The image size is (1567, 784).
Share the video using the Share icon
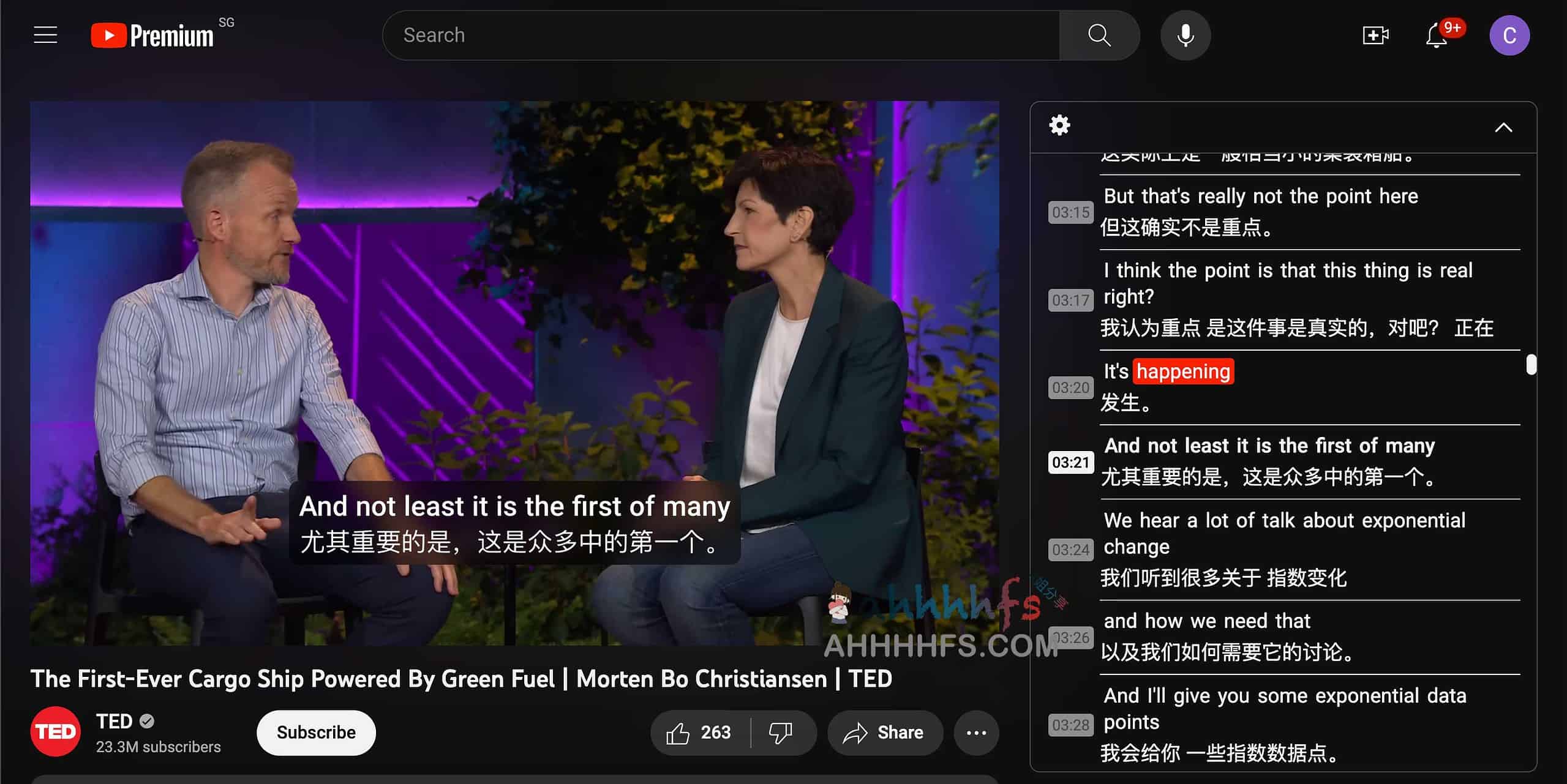tap(885, 732)
